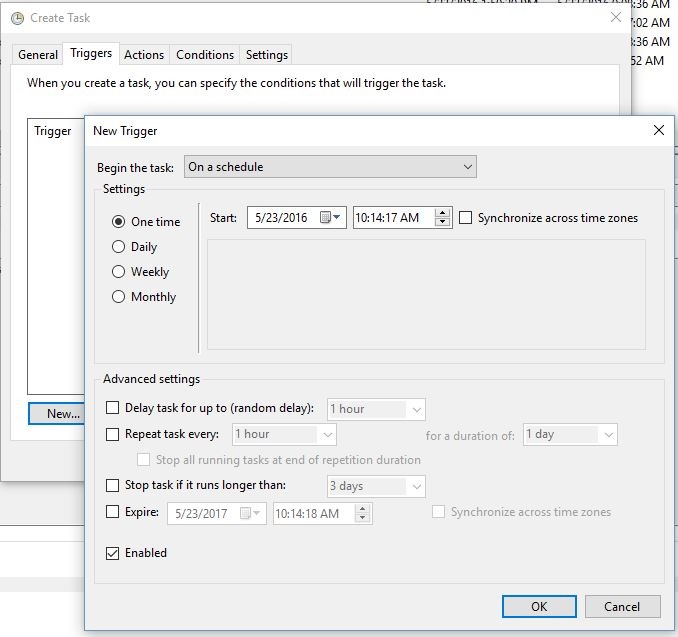
Task: Uncheck the Enabled checkbox
Action: (113, 553)
